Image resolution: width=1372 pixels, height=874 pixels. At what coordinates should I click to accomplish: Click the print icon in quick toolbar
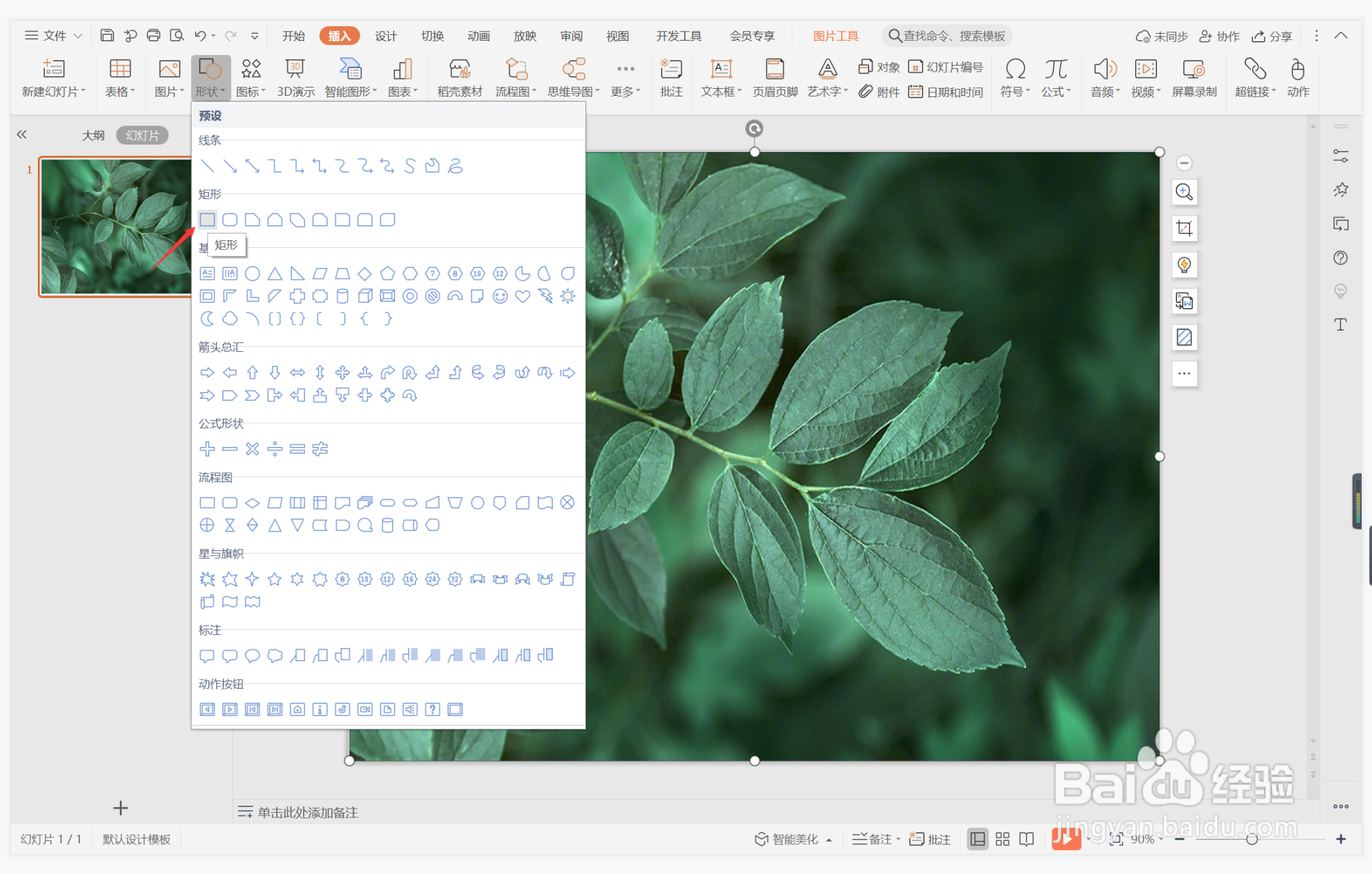(x=154, y=35)
